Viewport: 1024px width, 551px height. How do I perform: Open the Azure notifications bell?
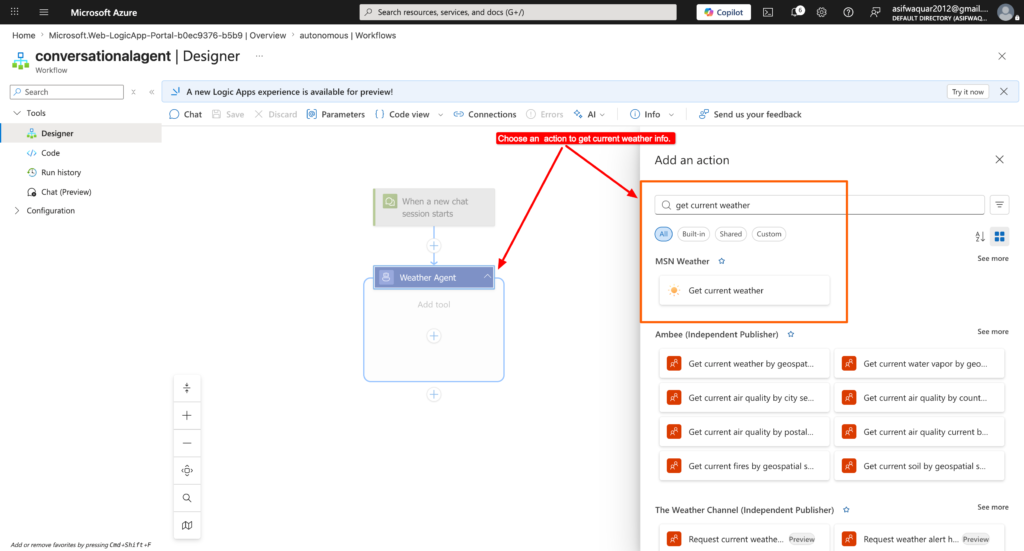797,12
